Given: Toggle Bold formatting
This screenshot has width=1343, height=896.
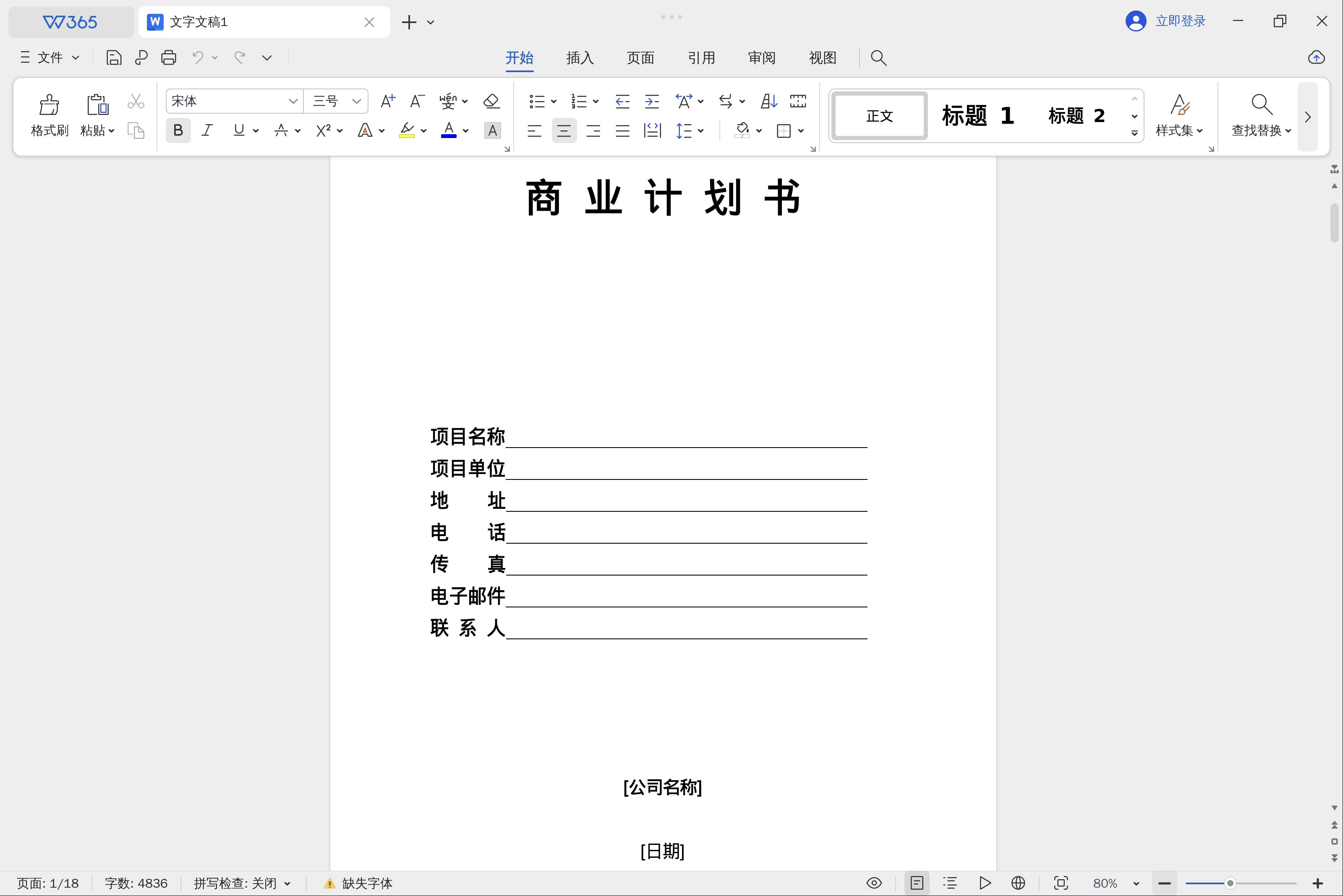Looking at the screenshot, I should [178, 131].
